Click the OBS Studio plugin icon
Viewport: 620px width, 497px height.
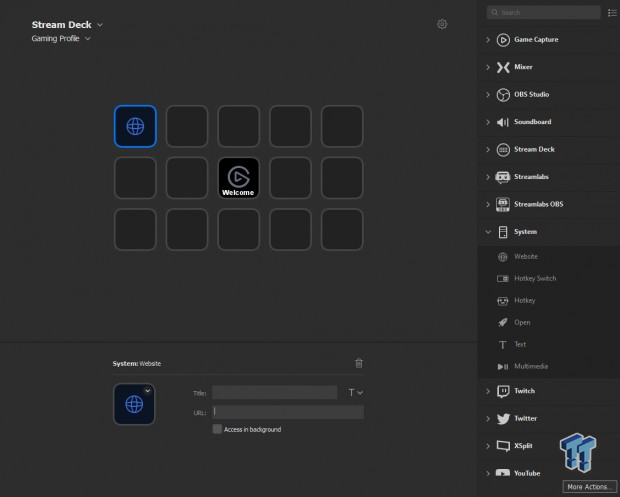point(503,95)
